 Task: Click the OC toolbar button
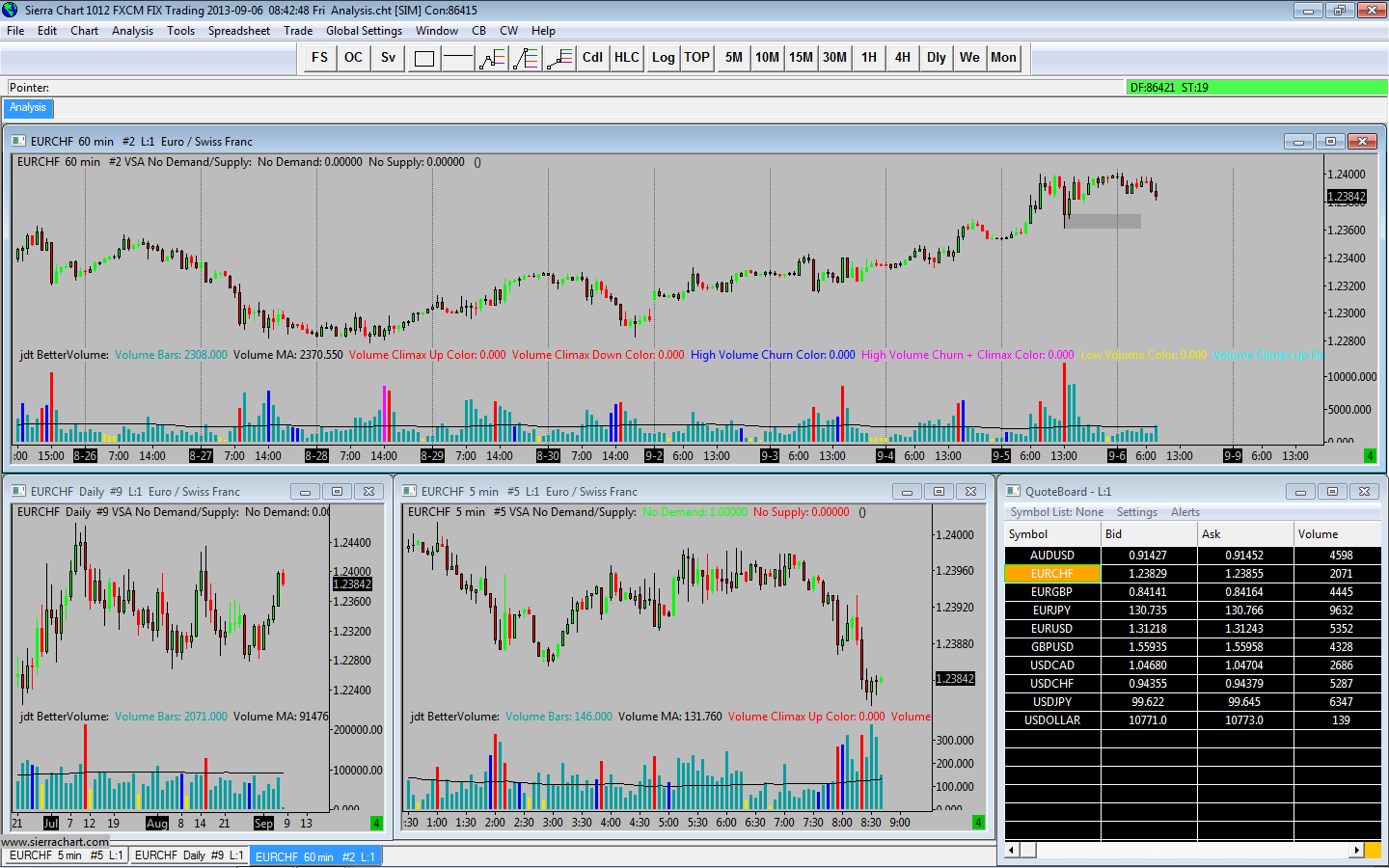[x=354, y=58]
